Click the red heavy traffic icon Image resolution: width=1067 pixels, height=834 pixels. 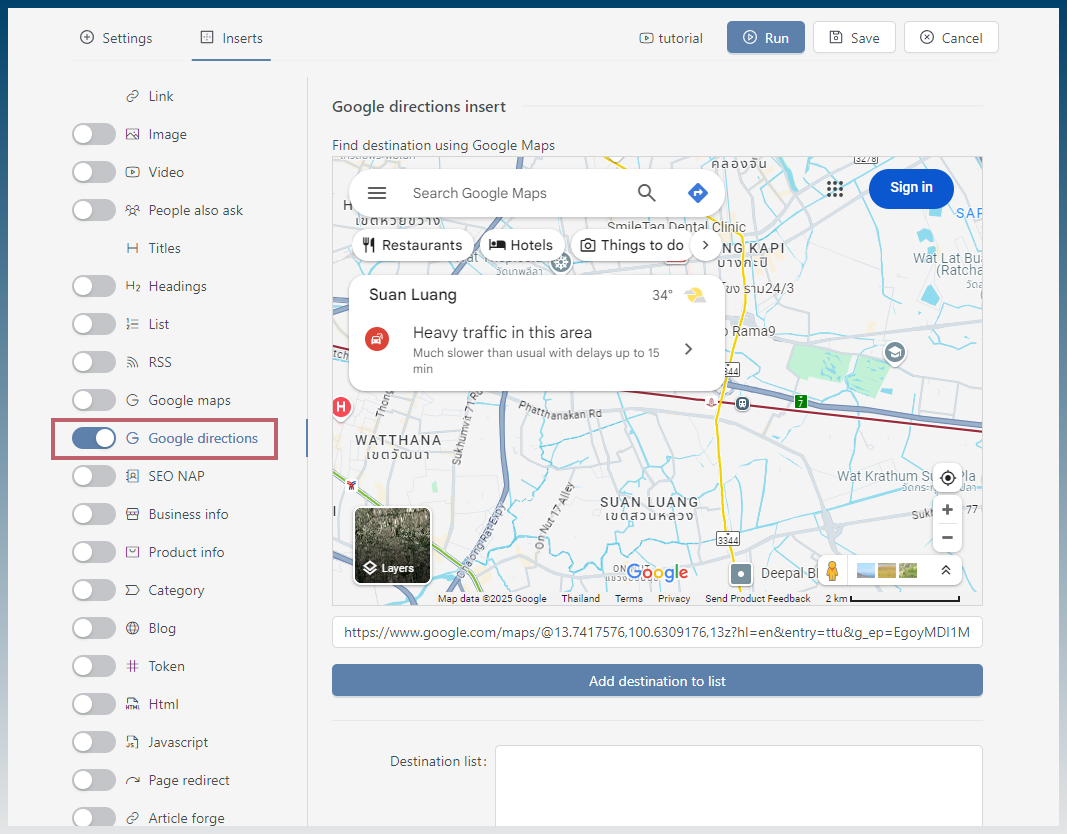point(377,339)
